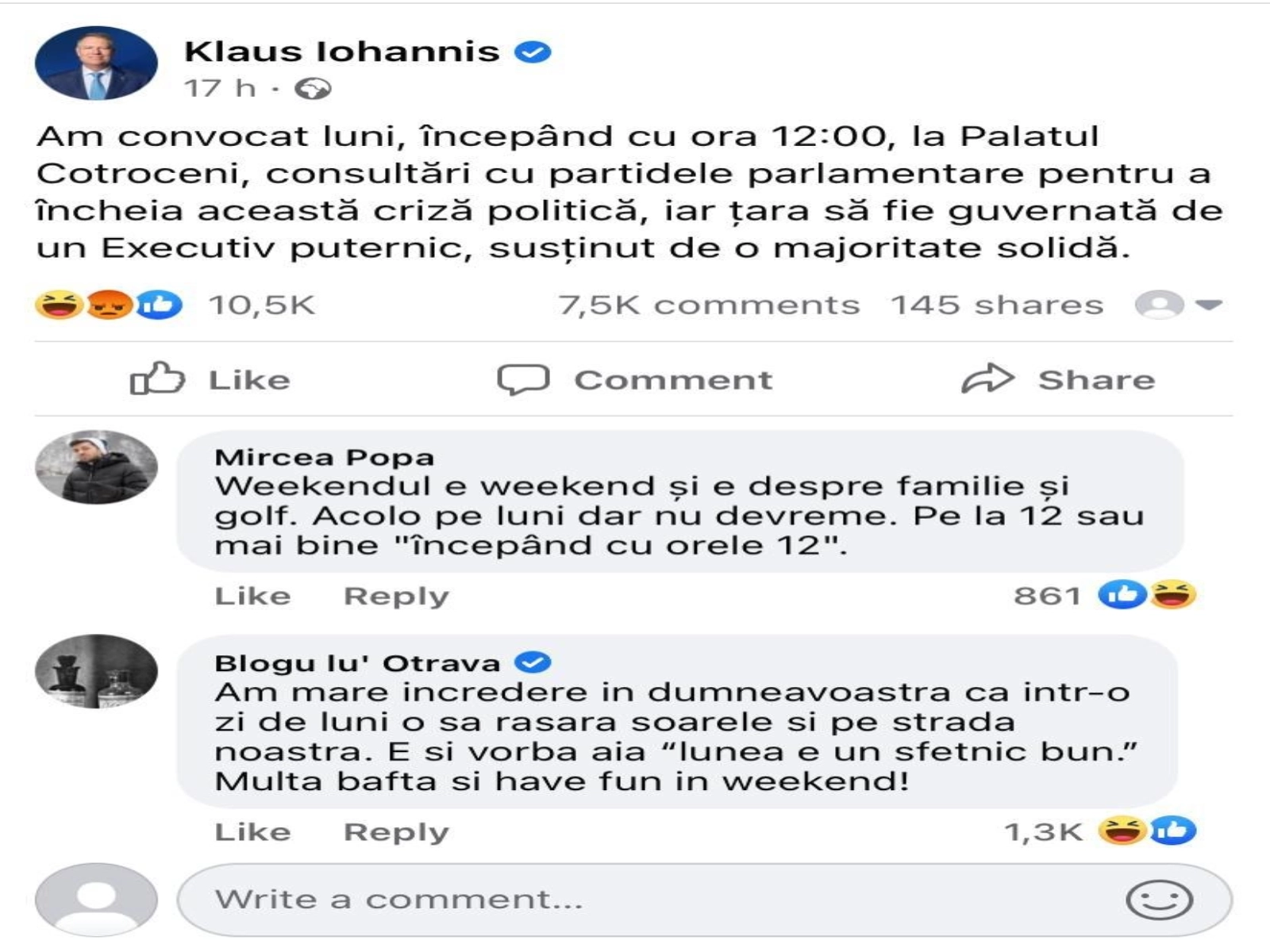Screen dimensions: 1270x952
Task: Click the Share arrow icon
Action: click(987, 378)
